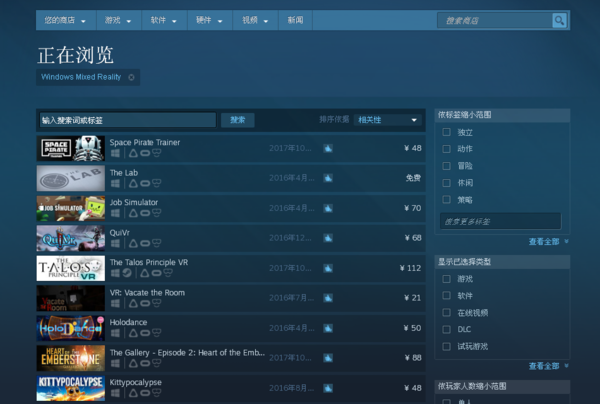Click review thumbs-up icon for QuiVr
Image resolution: width=600 pixels, height=404 pixels.
328,238
